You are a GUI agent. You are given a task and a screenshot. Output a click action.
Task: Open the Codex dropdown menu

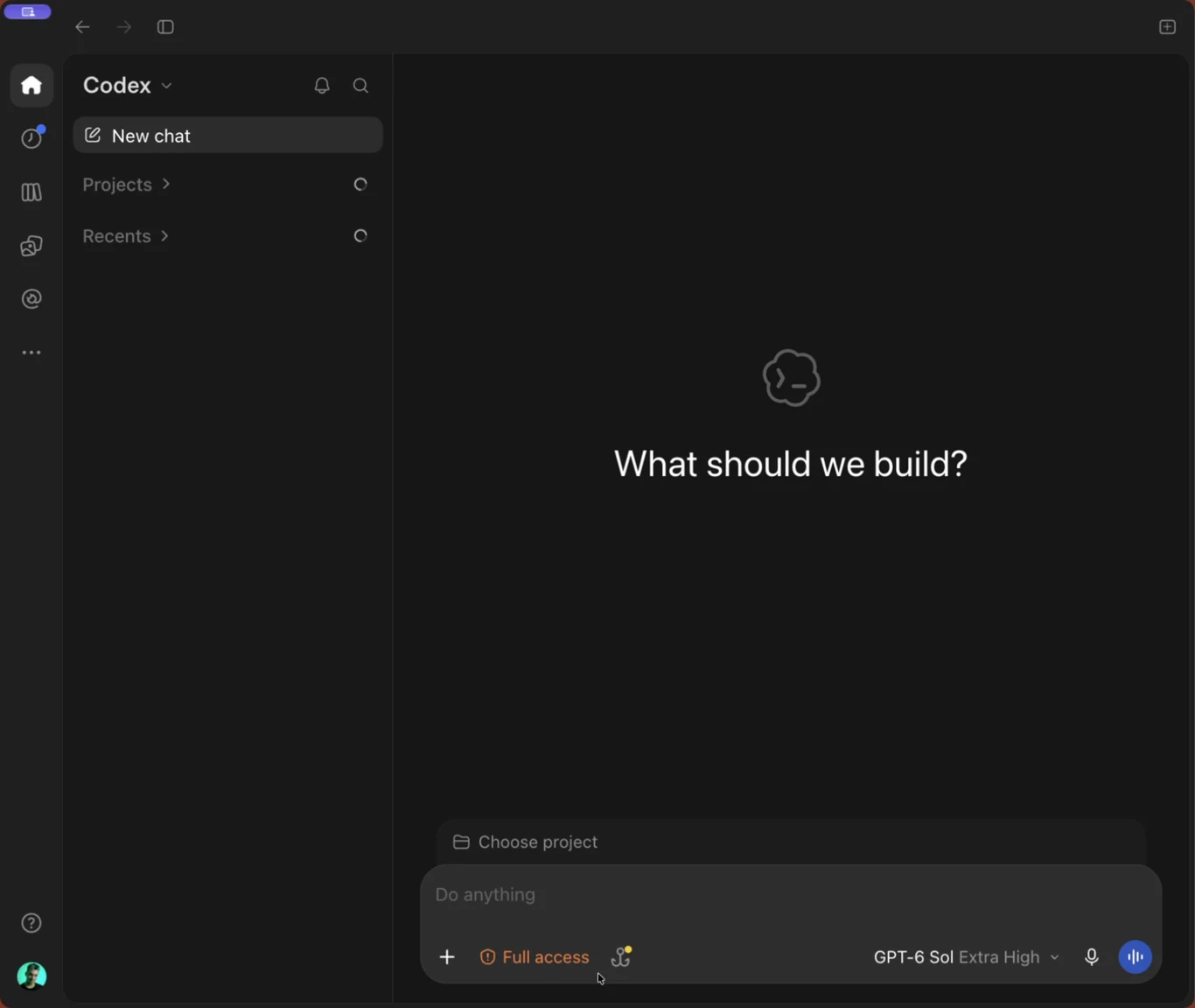128,85
